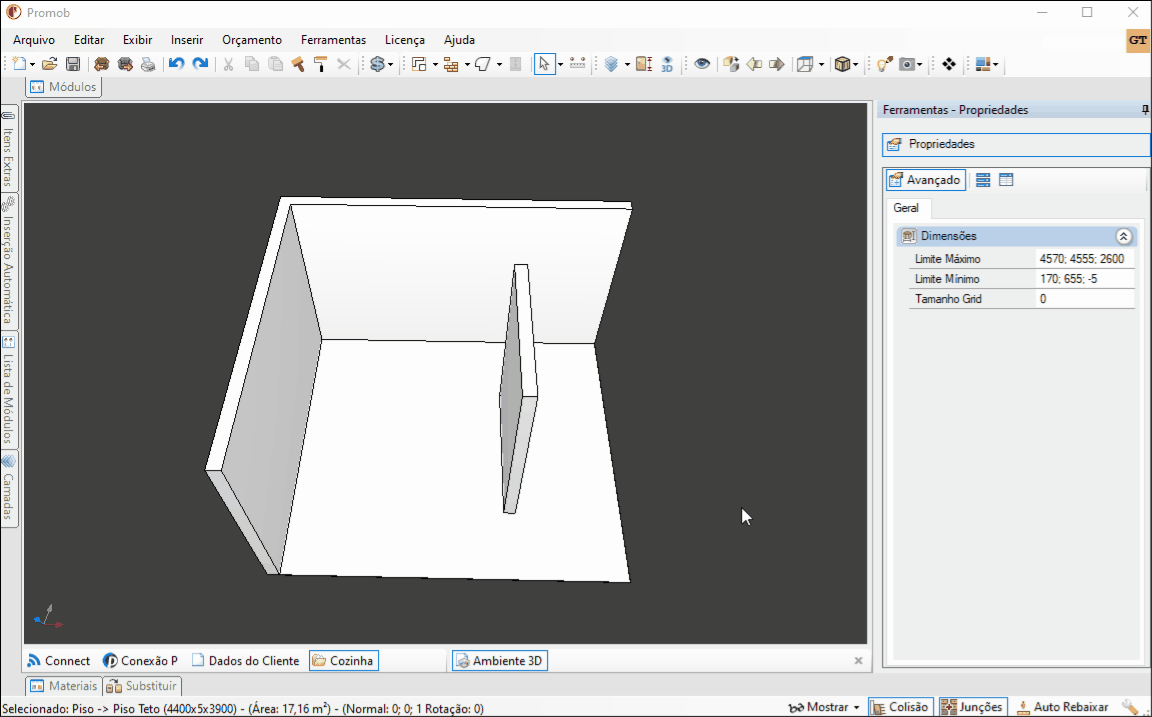The image size is (1152, 717).
Task: Toggle the Colisão option in status bar
Action: coord(901,707)
